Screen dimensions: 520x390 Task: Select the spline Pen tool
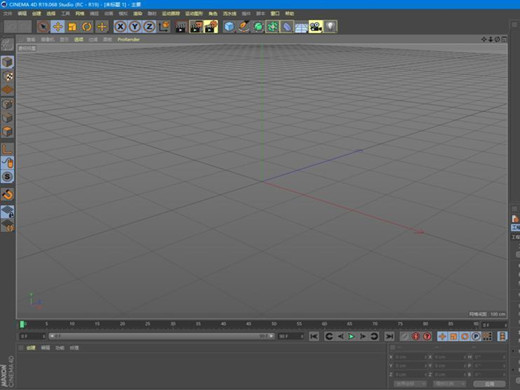coord(244,27)
